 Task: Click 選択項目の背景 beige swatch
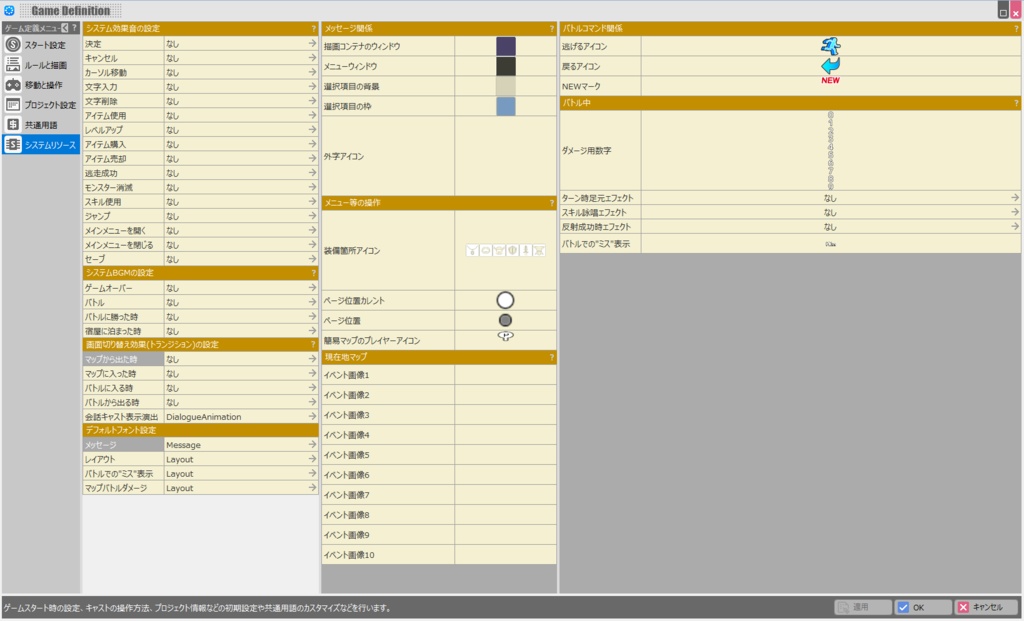tap(505, 86)
